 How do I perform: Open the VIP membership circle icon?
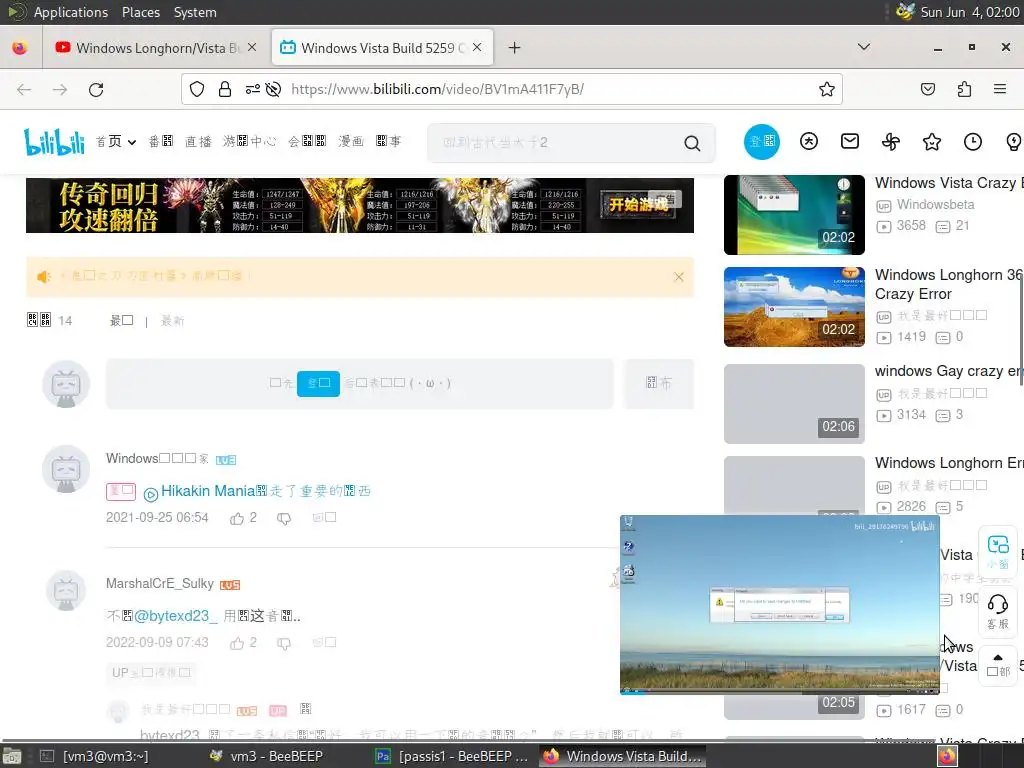pyautogui.click(x=809, y=142)
